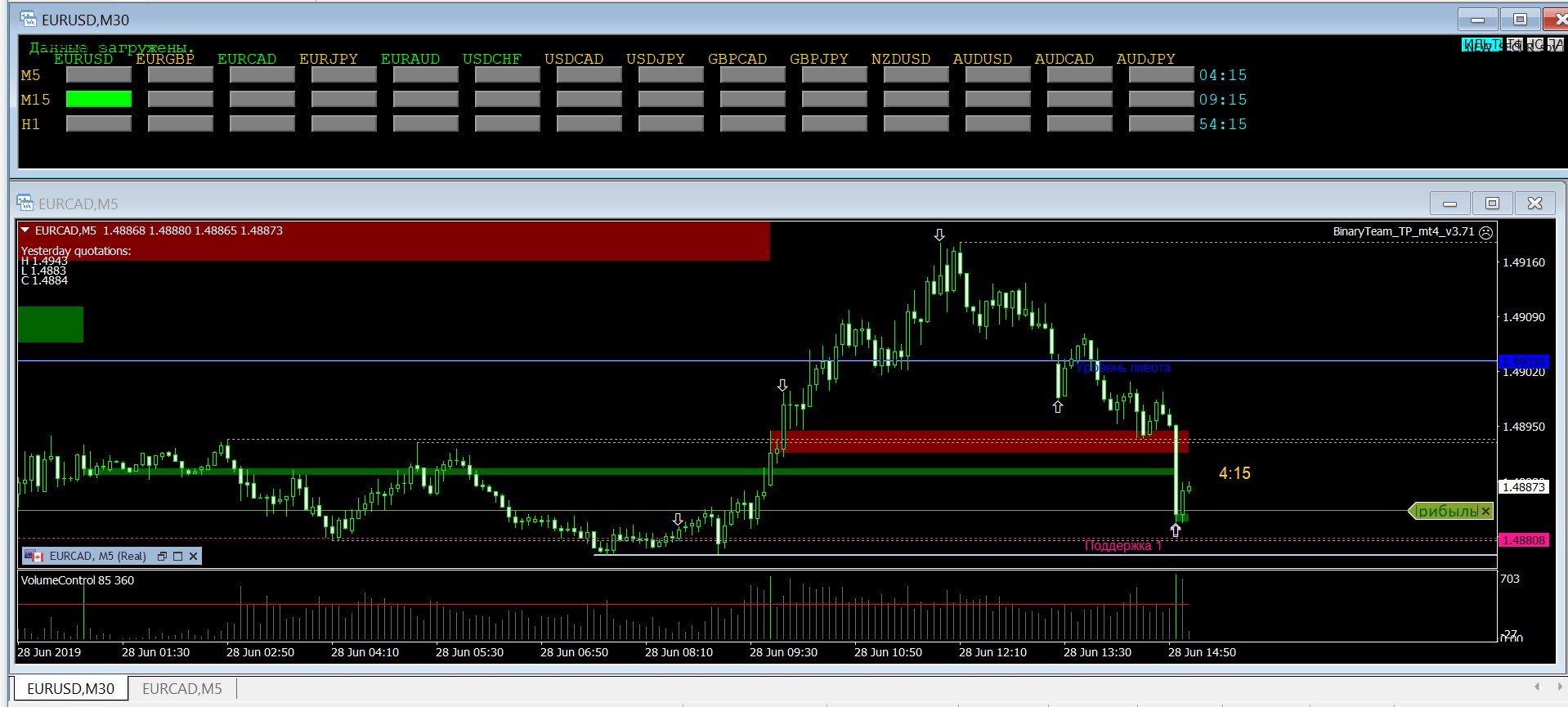The height and width of the screenshot is (707, 1568).
Task: Click the EU-Canada flag icon in mini panel
Action: tap(34, 557)
